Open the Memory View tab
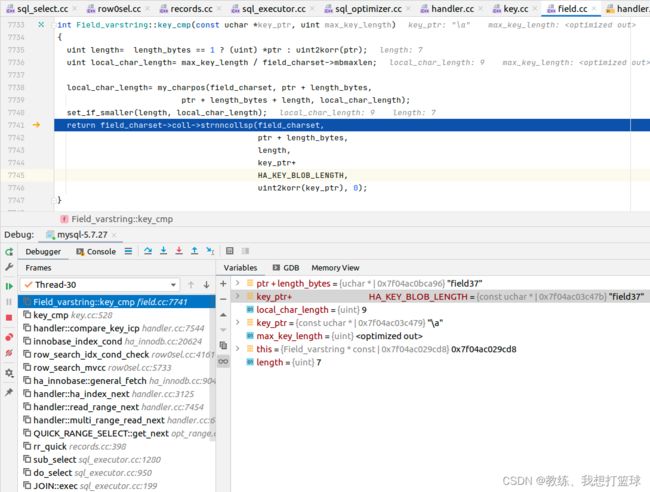650x492 pixels. [335, 268]
